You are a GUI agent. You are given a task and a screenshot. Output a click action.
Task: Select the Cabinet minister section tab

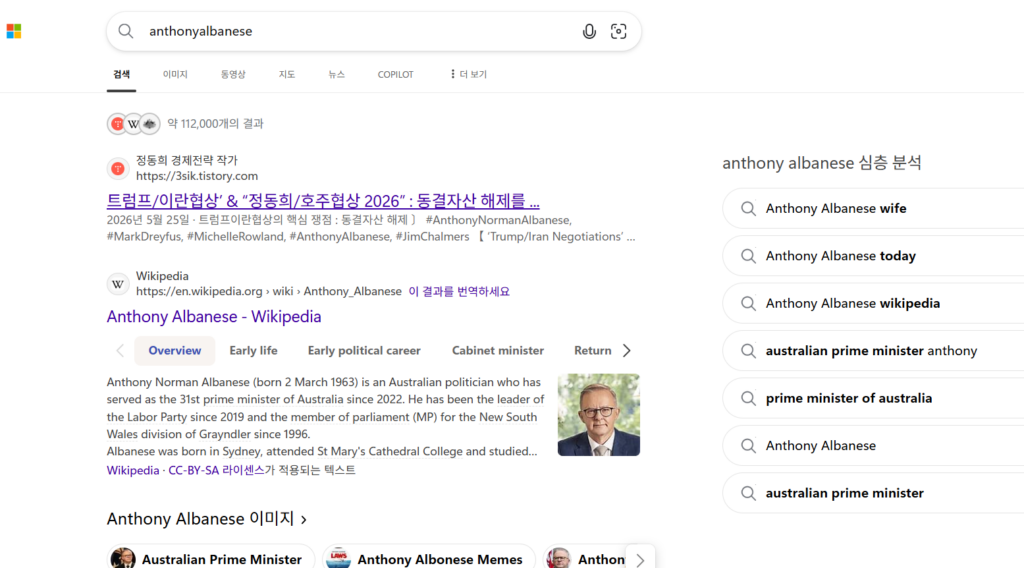[498, 351]
